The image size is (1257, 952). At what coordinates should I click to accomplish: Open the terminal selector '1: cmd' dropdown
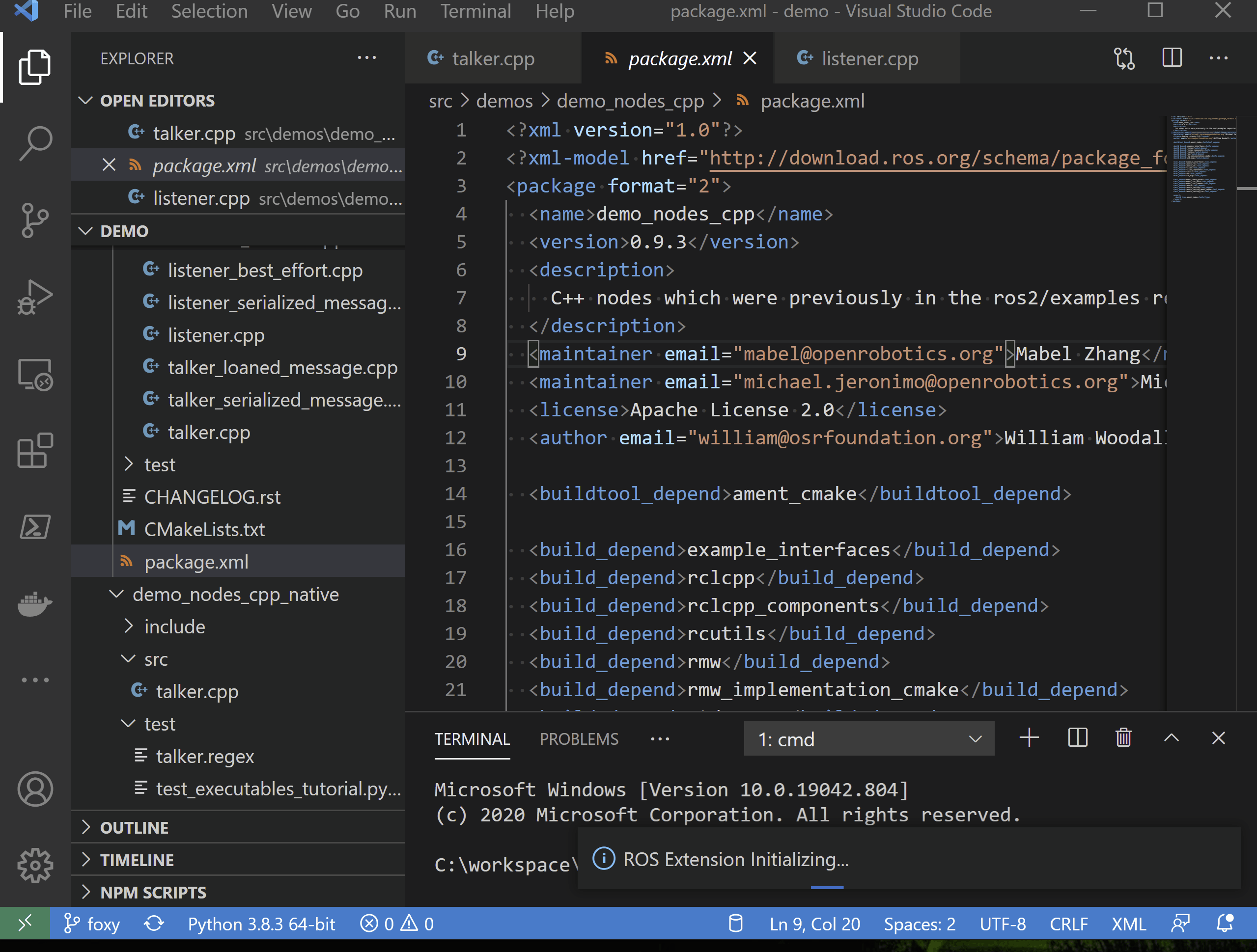click(x=868, y=739)
